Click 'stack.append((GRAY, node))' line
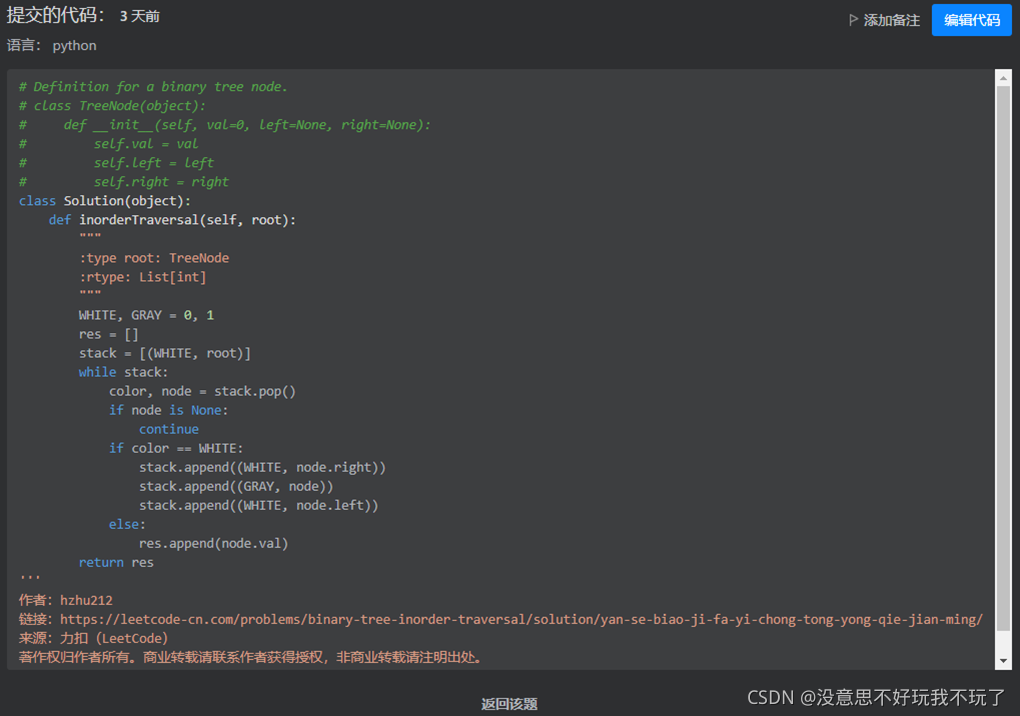Screen dimensions: 1020x716 click(236, 486)
